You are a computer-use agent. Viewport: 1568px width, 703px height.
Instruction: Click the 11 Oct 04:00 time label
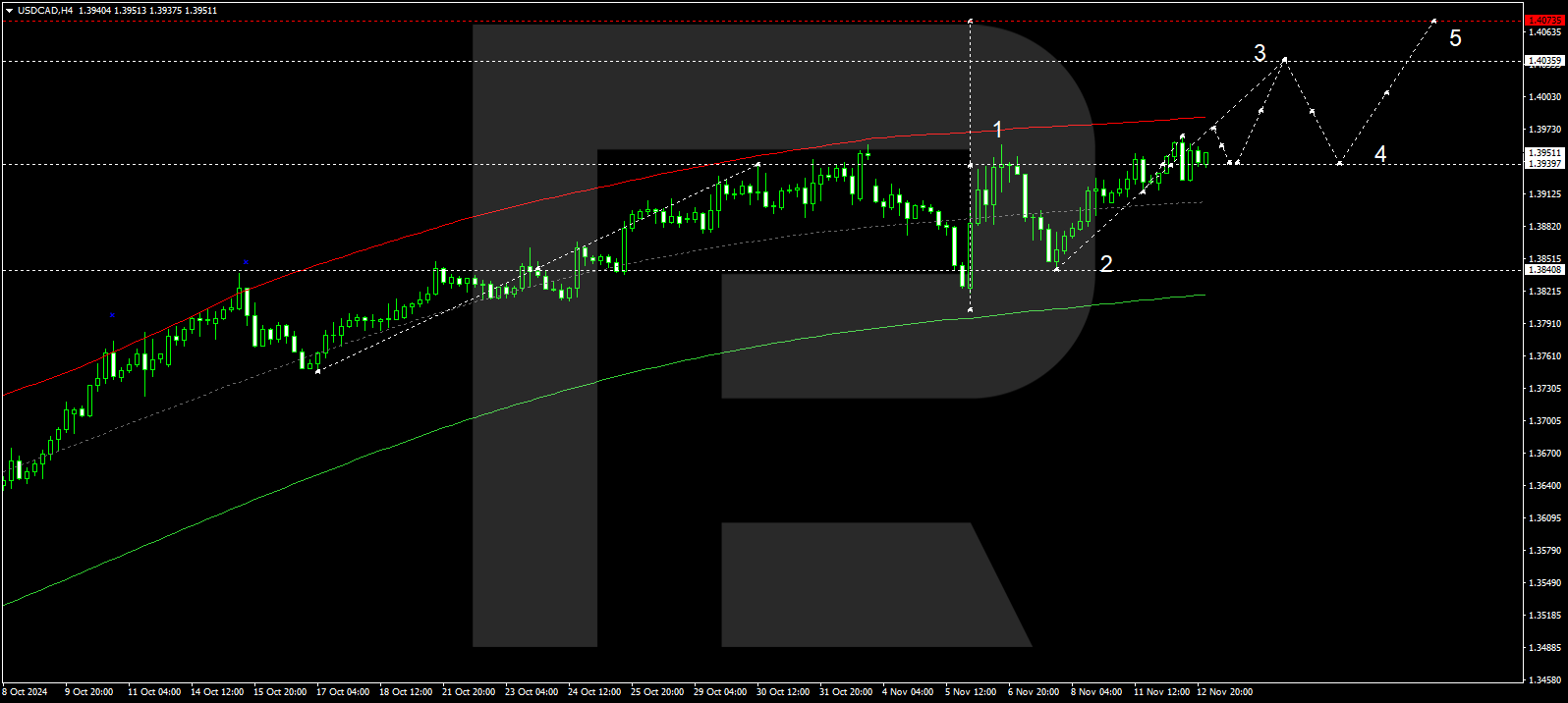[x=152, y=692]
